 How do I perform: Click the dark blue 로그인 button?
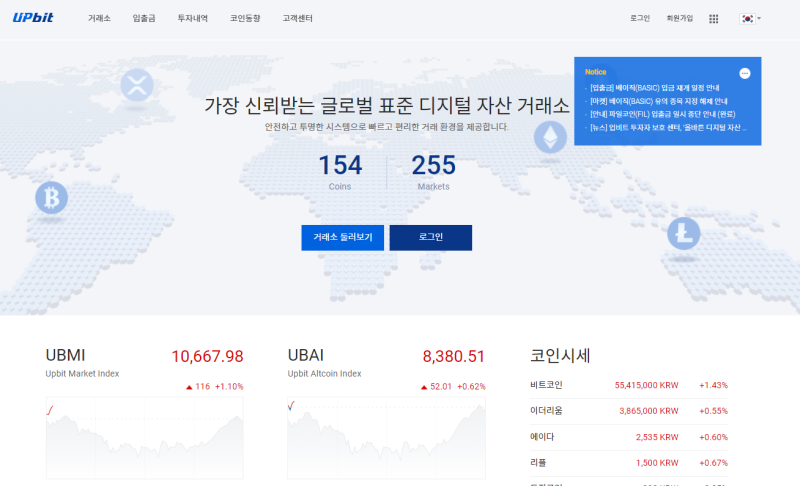pos(431,238)
